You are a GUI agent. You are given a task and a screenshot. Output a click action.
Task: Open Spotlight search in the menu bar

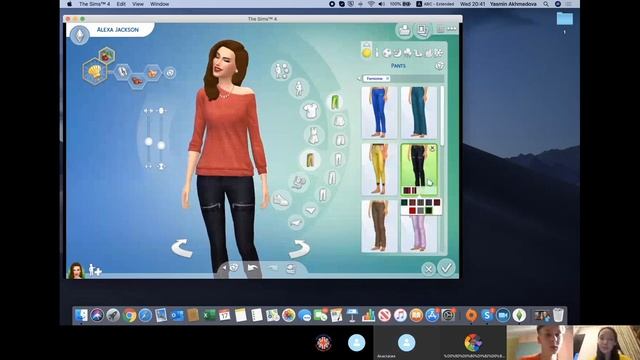(546, 4)
